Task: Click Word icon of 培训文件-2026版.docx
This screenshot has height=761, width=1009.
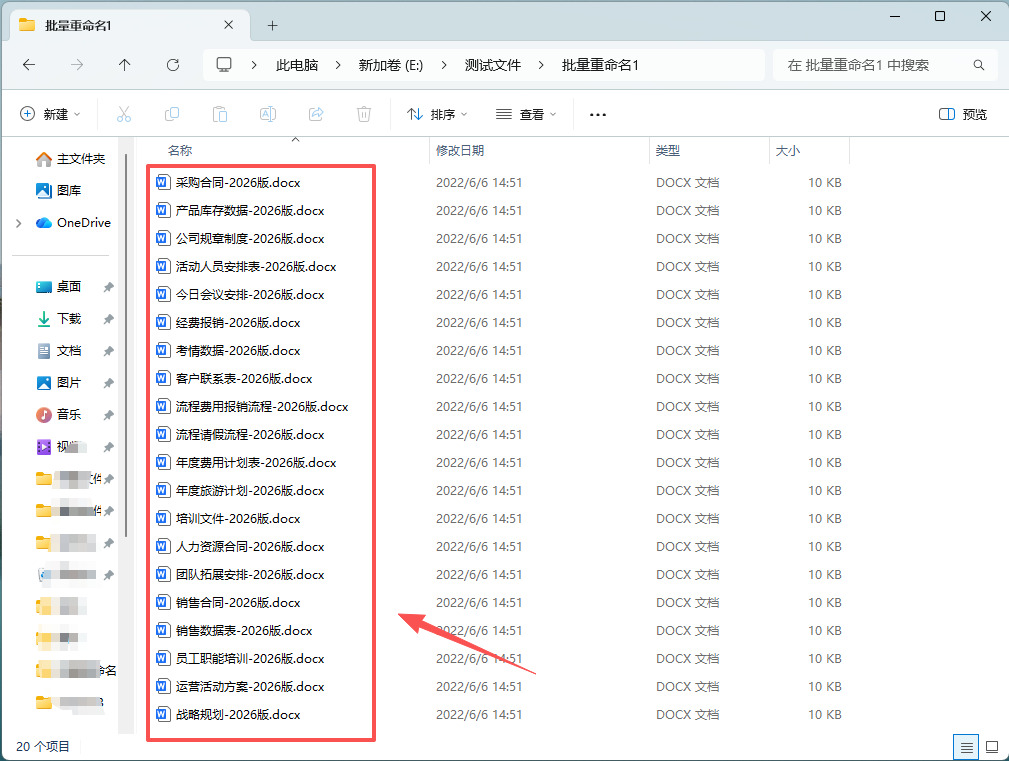Action: (x=163, y=518)
